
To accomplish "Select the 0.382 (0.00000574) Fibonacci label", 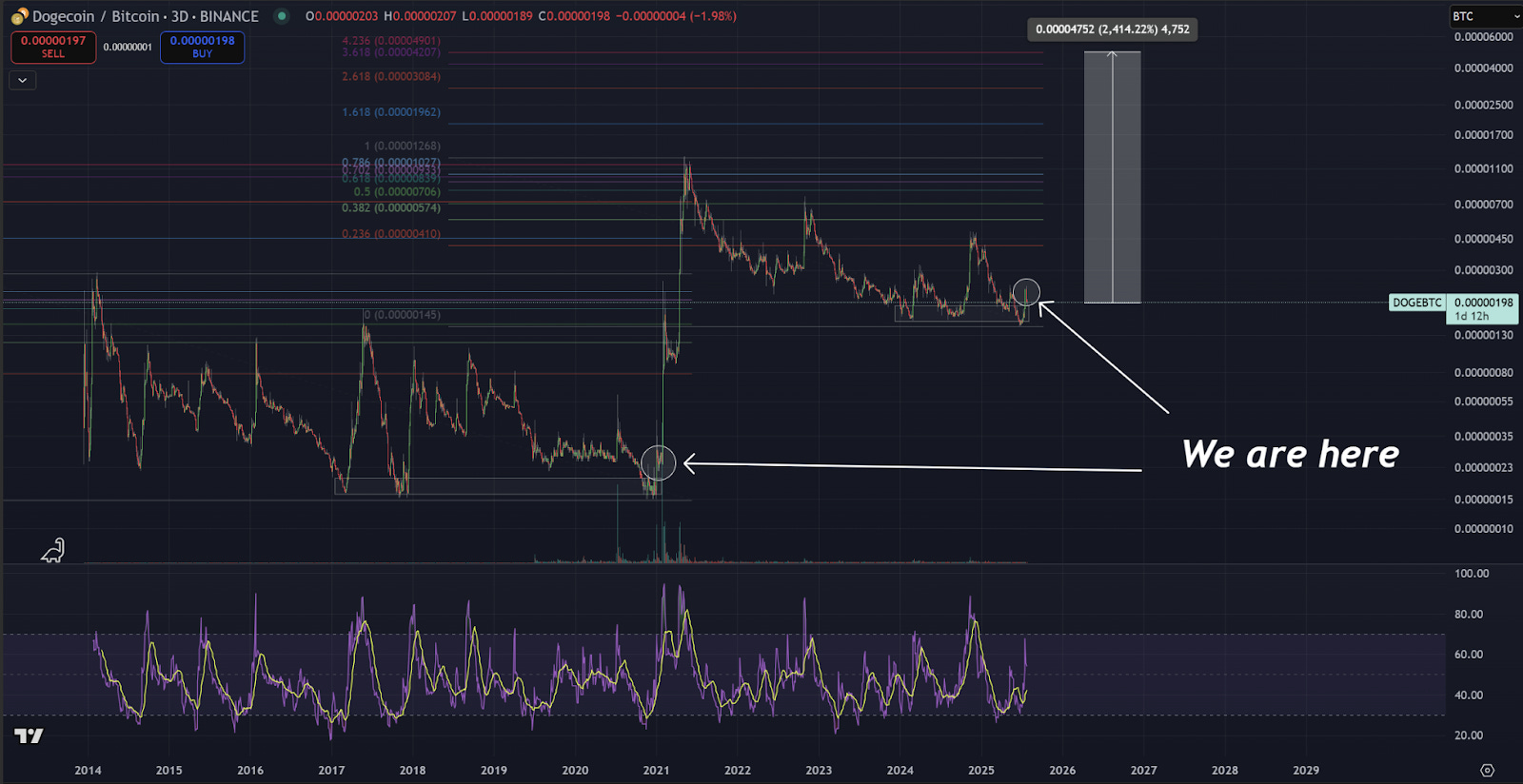I will point(391,207).
